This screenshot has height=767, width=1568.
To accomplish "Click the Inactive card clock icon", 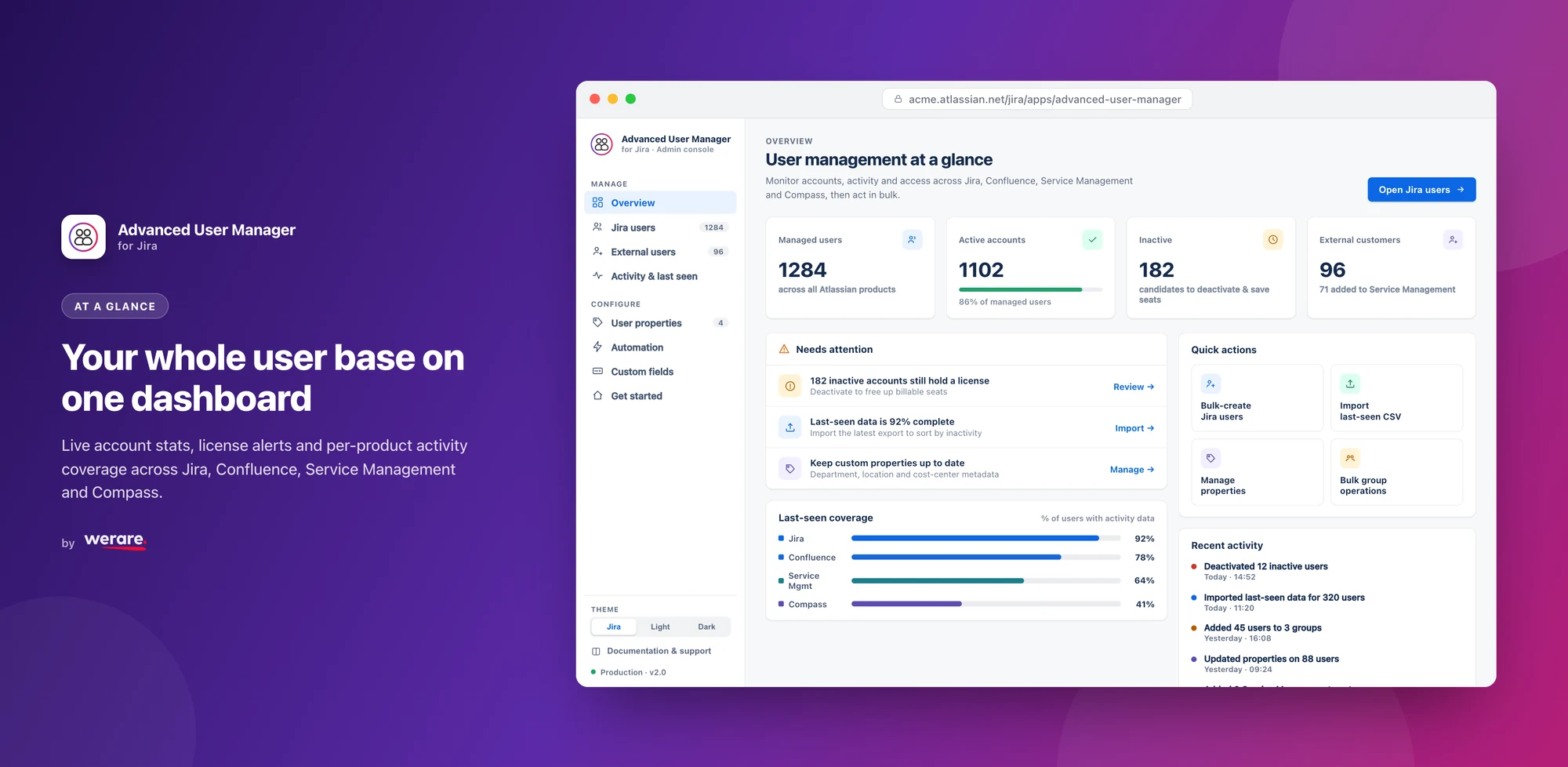I will [1272, 240].
